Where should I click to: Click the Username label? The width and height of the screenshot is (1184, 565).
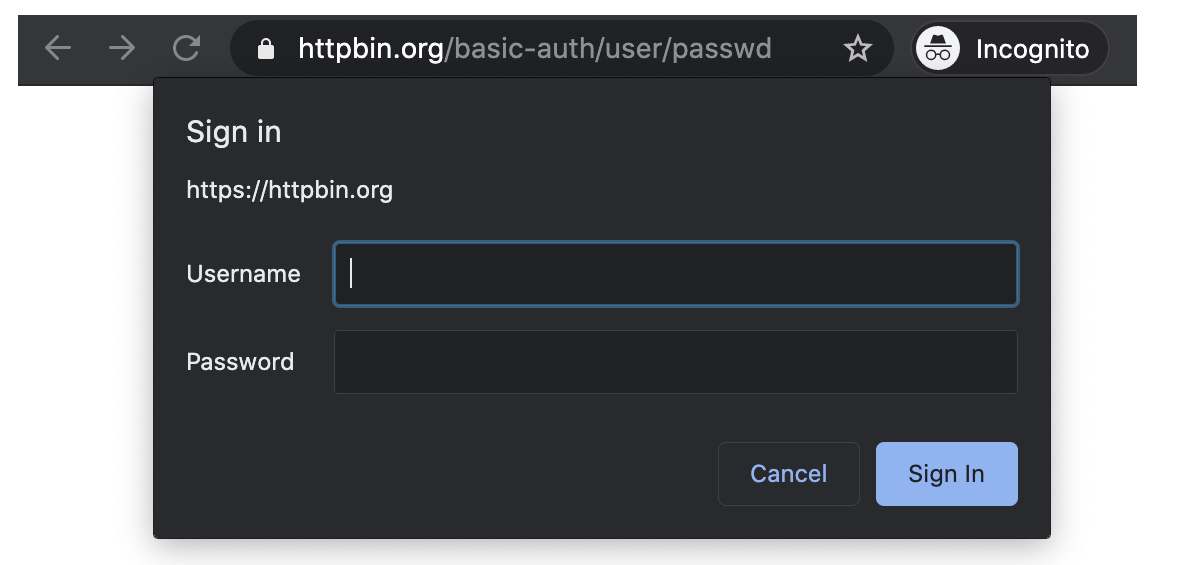click(x=243, y=274)
